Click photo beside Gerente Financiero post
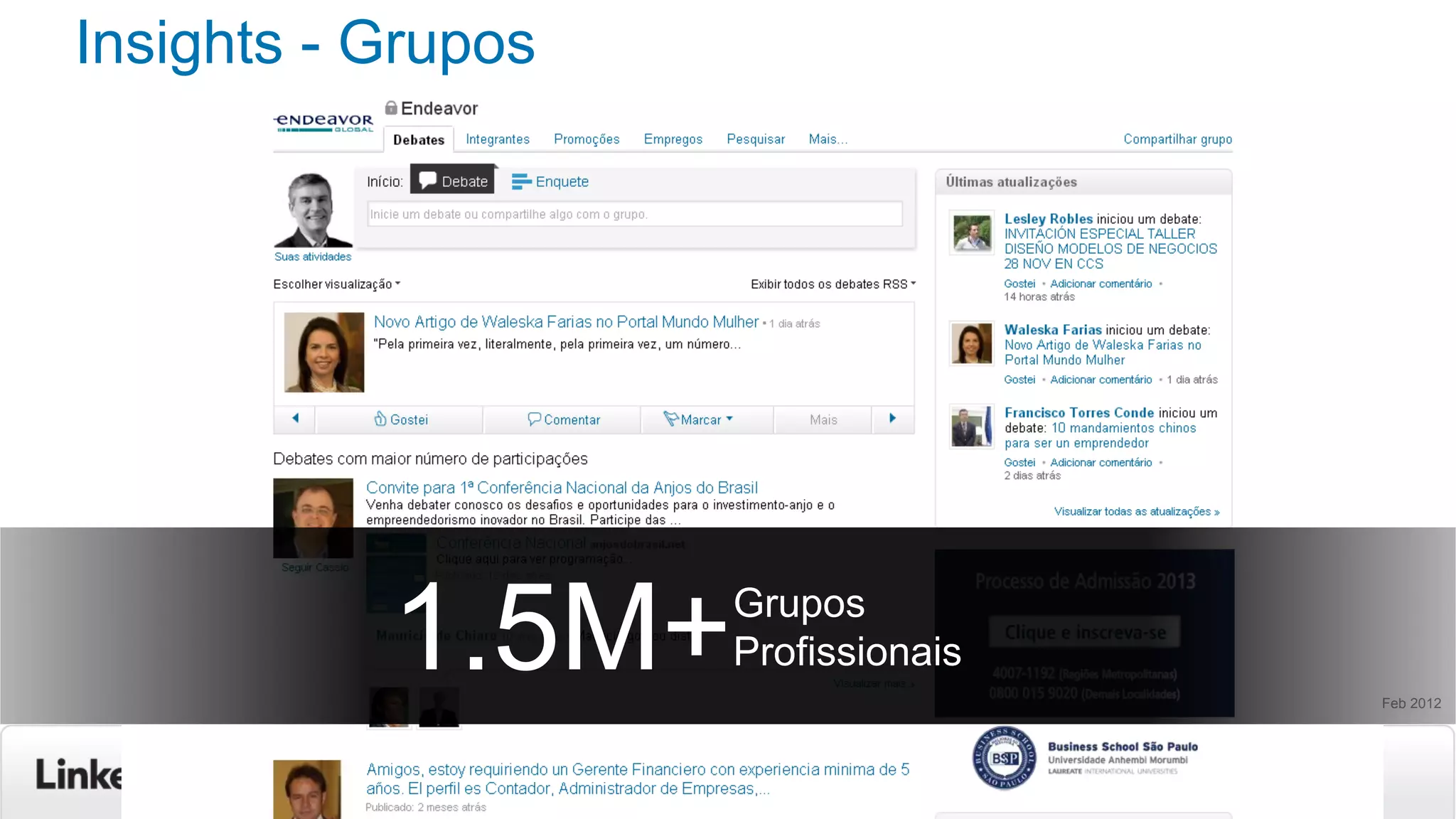 click(x=307, y=789)
